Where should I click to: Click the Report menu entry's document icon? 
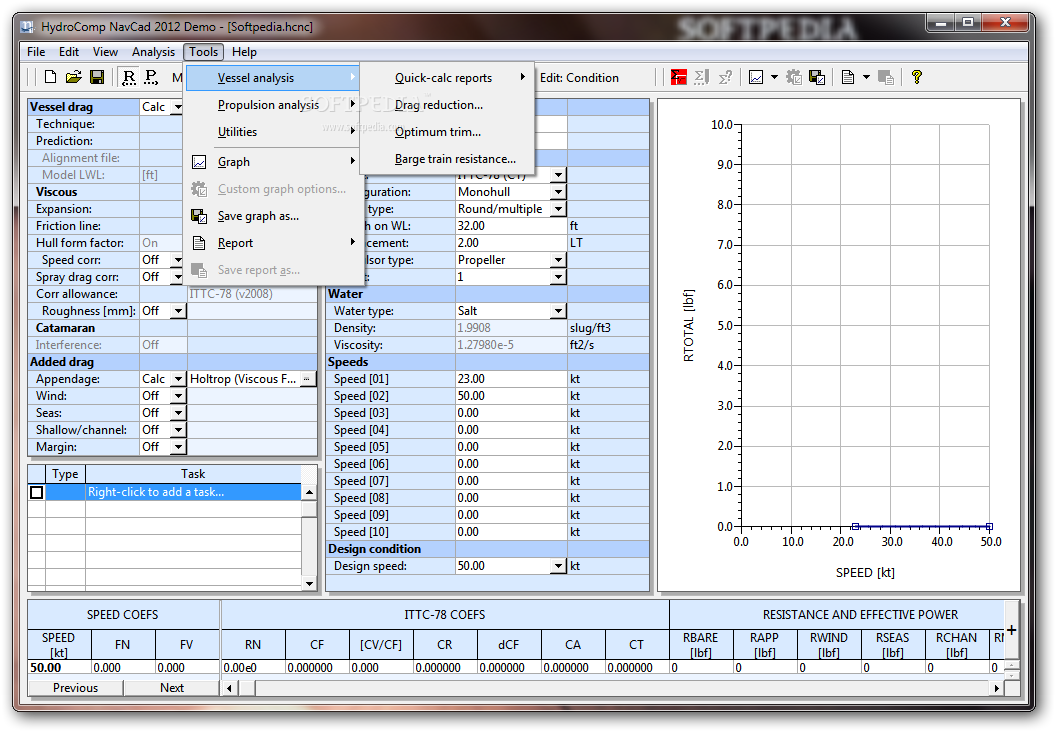click(x=199, y=243)
